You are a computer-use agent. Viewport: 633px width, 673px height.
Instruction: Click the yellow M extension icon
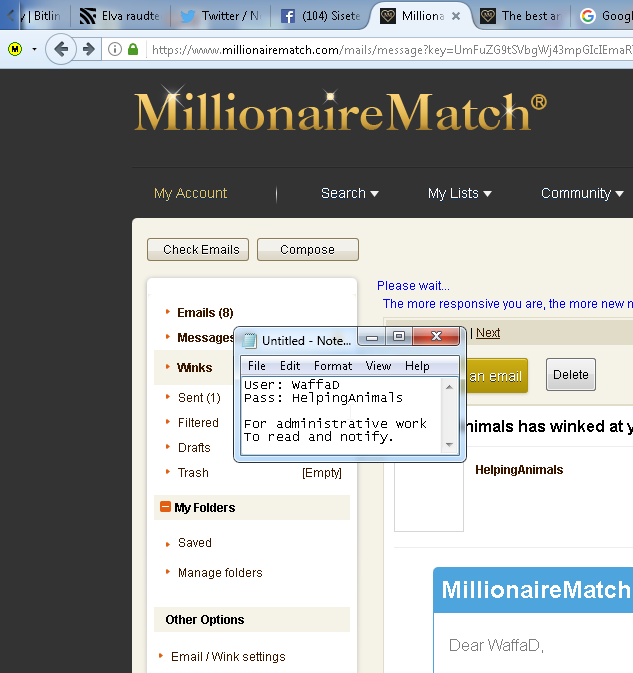pos(15,49)
